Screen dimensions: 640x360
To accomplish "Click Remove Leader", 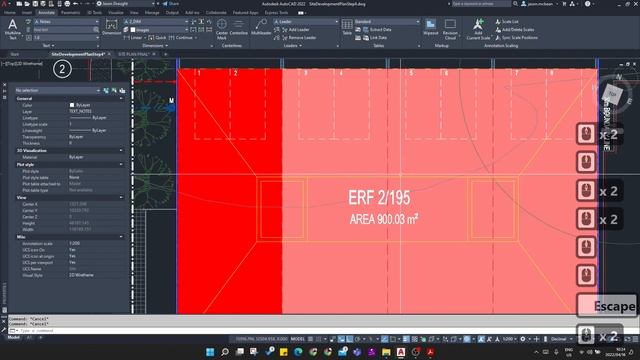I will point(298,38).
